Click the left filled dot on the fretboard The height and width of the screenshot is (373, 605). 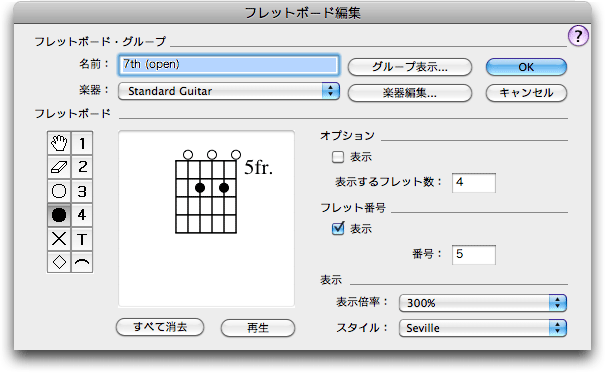(200, 188)
